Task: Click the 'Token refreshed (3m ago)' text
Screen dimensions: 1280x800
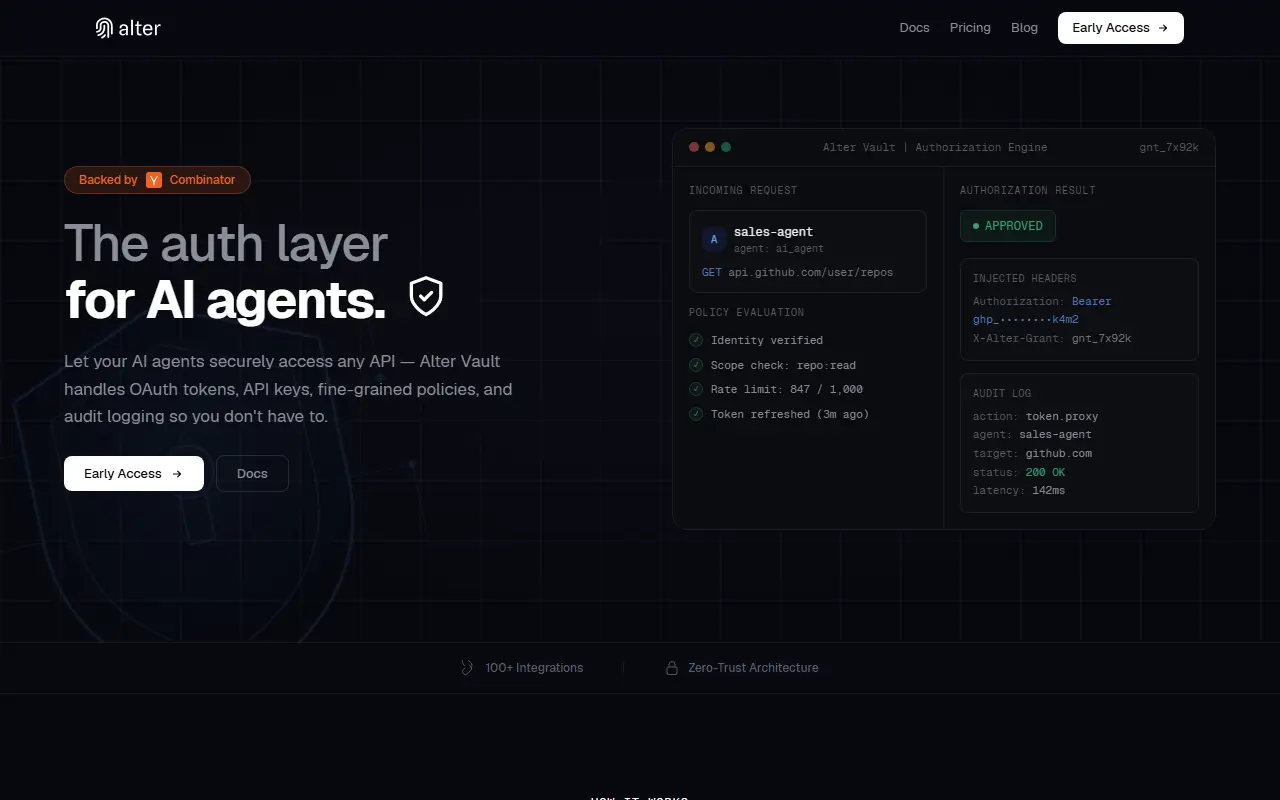Action: coord(790,414)
